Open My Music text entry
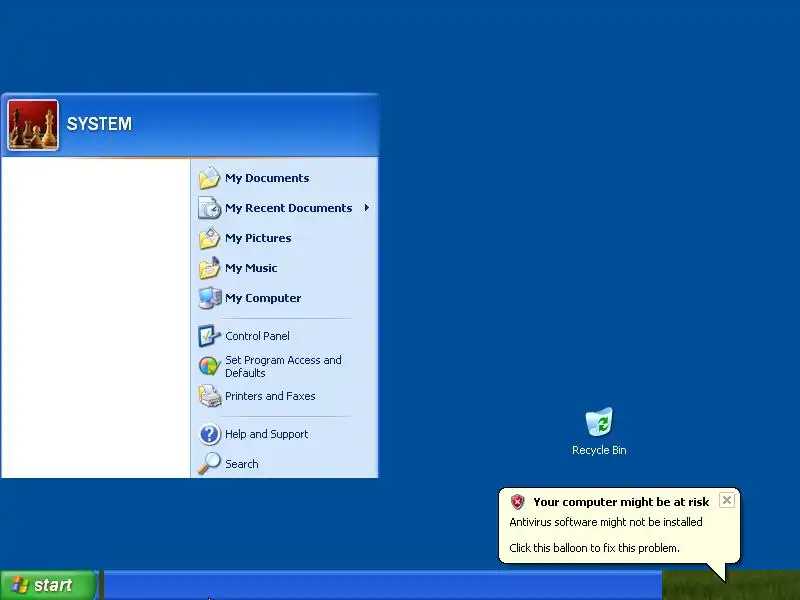Viewport: 800px width, 600px height. coord(251,268)
